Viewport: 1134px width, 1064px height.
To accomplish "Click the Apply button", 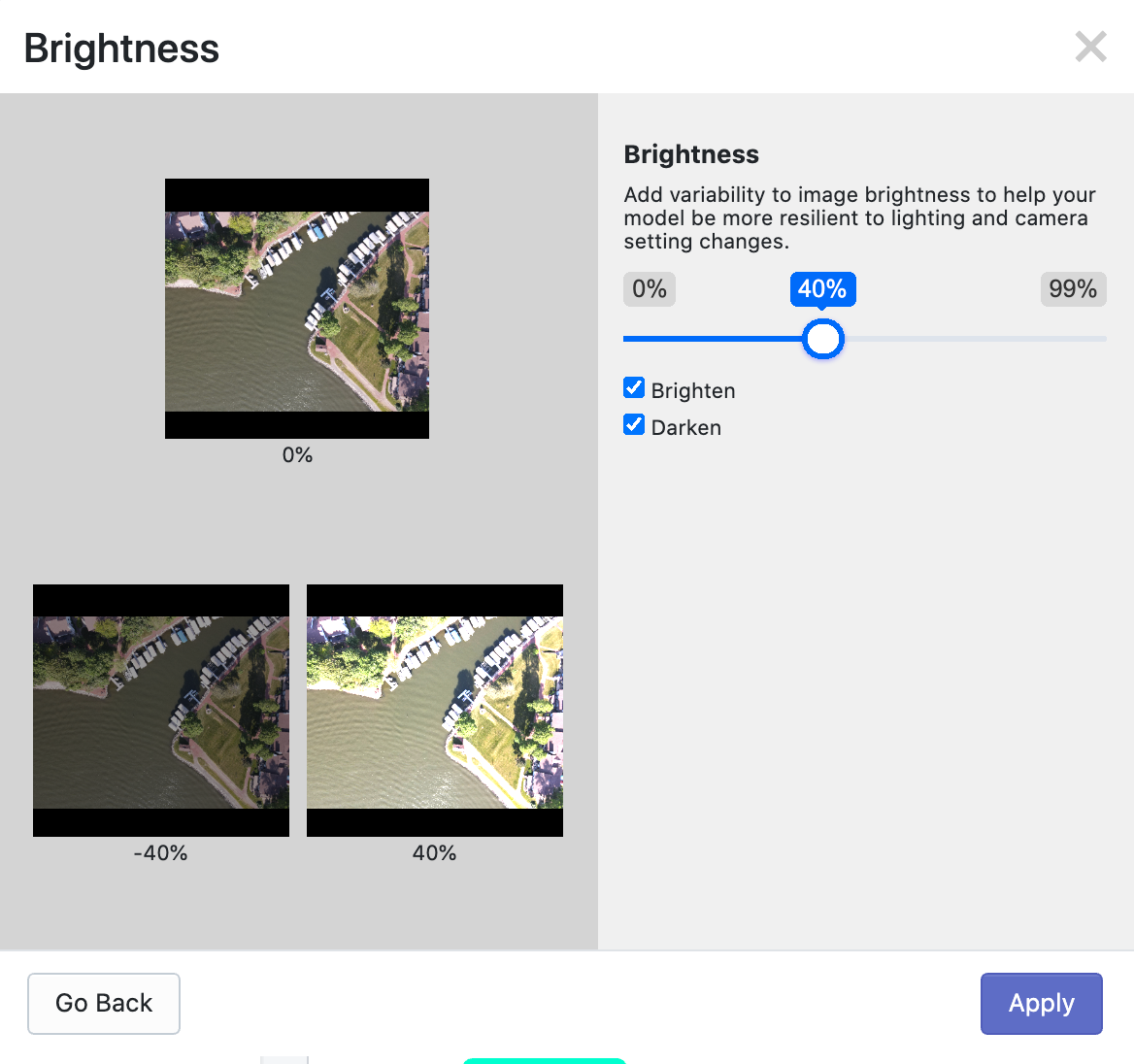I will (x=1041, y=1003).
